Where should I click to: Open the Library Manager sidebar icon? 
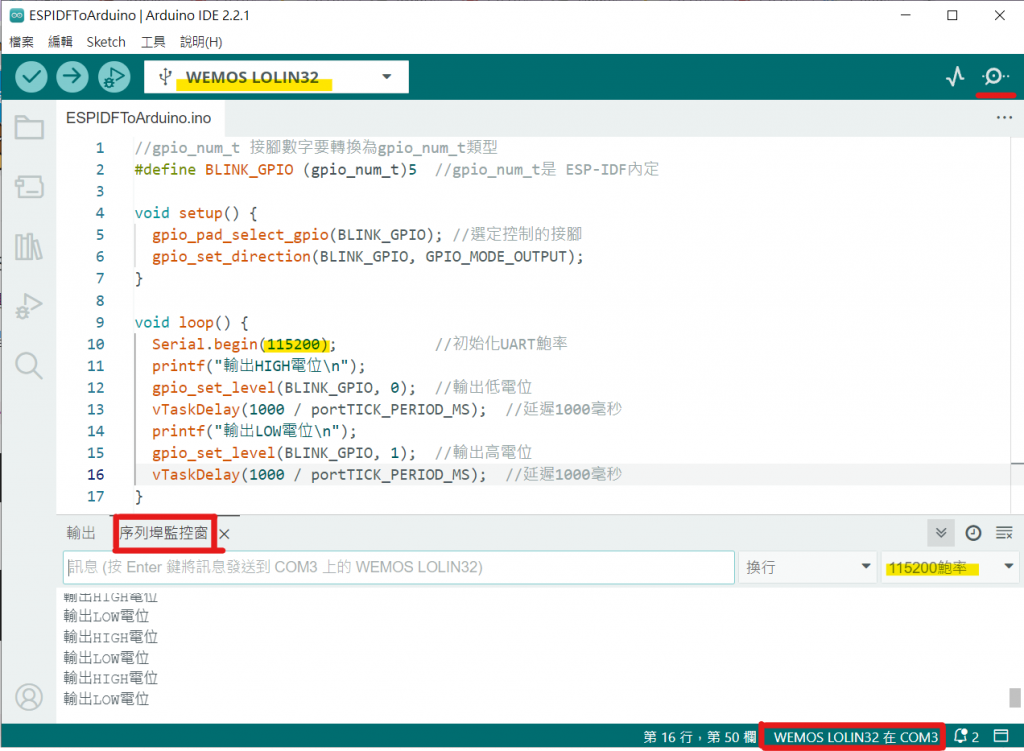click(x=29, y=247)
